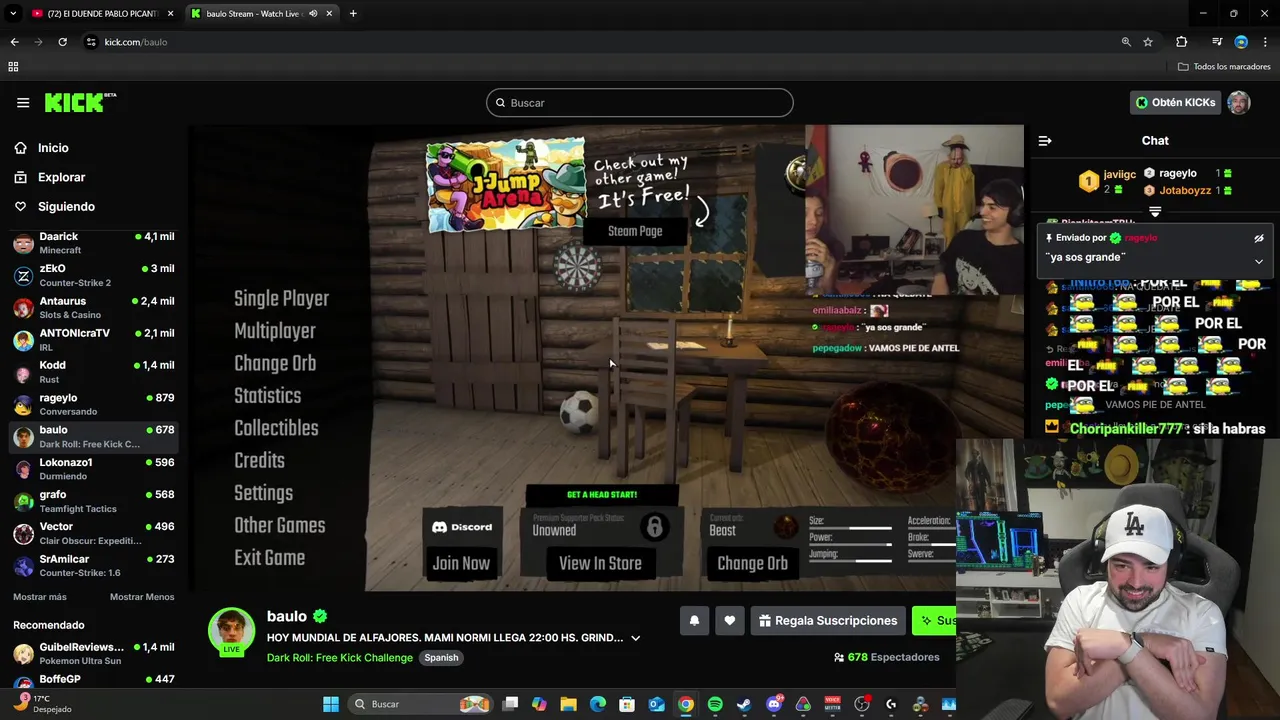
Task: Open the user profile avatar
Action: tap(1239, 102)
